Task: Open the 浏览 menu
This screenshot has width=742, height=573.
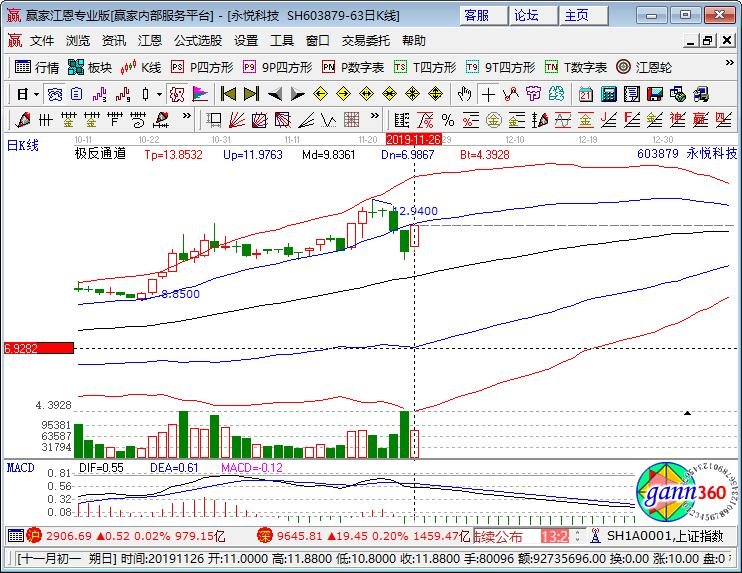Action: (x=78, y=41)
